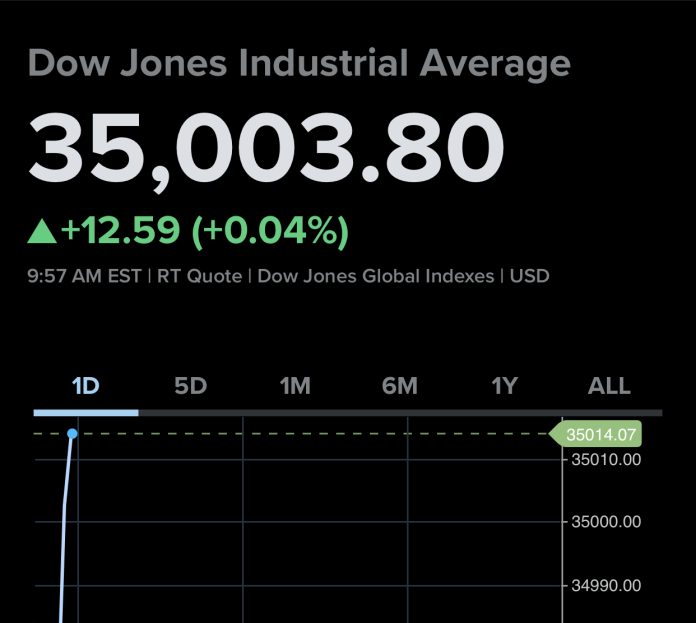This screenshot has height=623, width=696.
Task: Click the blue active-range bar under 1D
Action: click(x=86, y=412)
